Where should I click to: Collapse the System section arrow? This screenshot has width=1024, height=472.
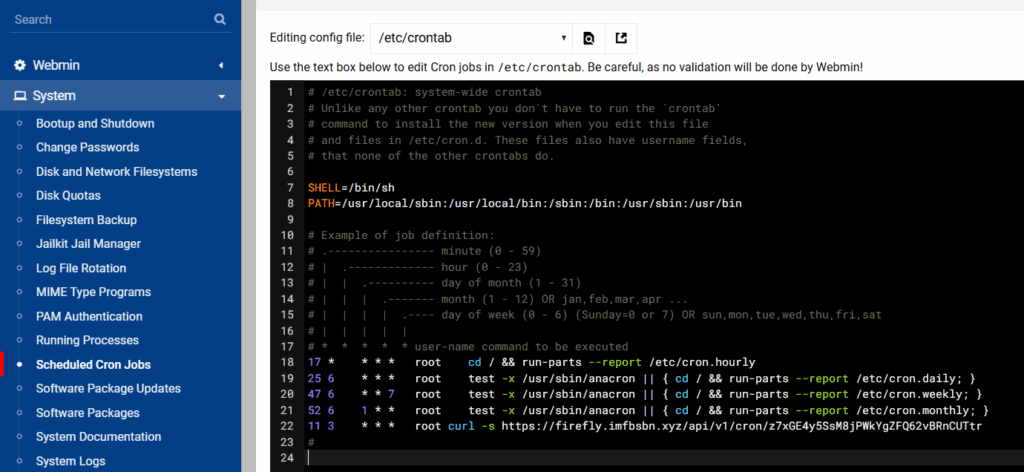pyautogui.click(x=221, y=96)
